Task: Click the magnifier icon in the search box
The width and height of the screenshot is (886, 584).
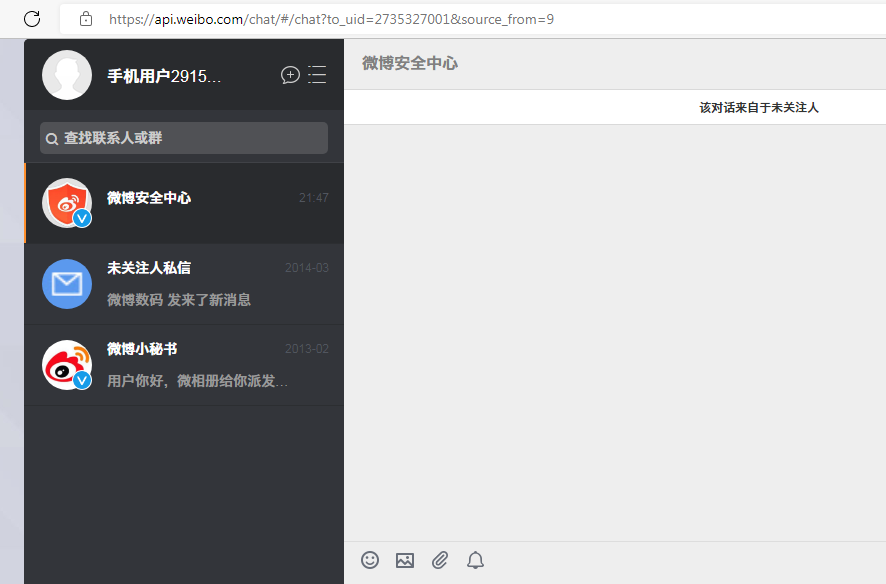Action: click(x=52, y=139)
